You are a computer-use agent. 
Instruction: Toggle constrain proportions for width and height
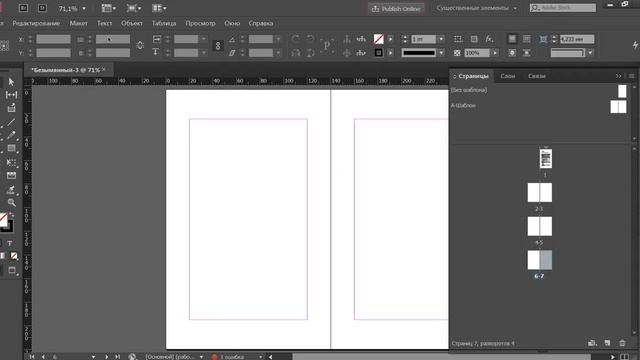click(140, 46)
